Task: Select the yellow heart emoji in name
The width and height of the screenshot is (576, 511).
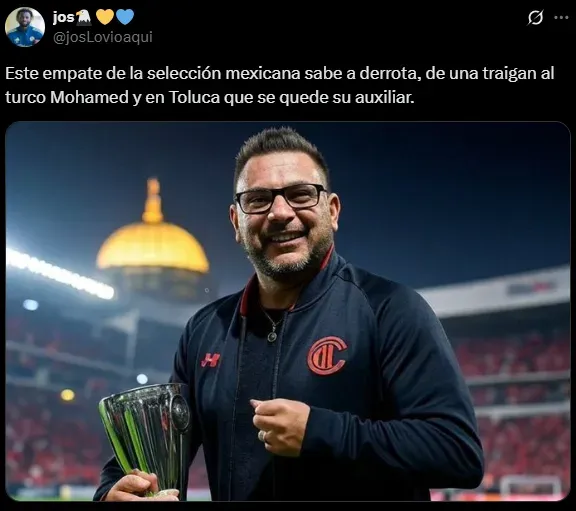Action: coord(105,17)
